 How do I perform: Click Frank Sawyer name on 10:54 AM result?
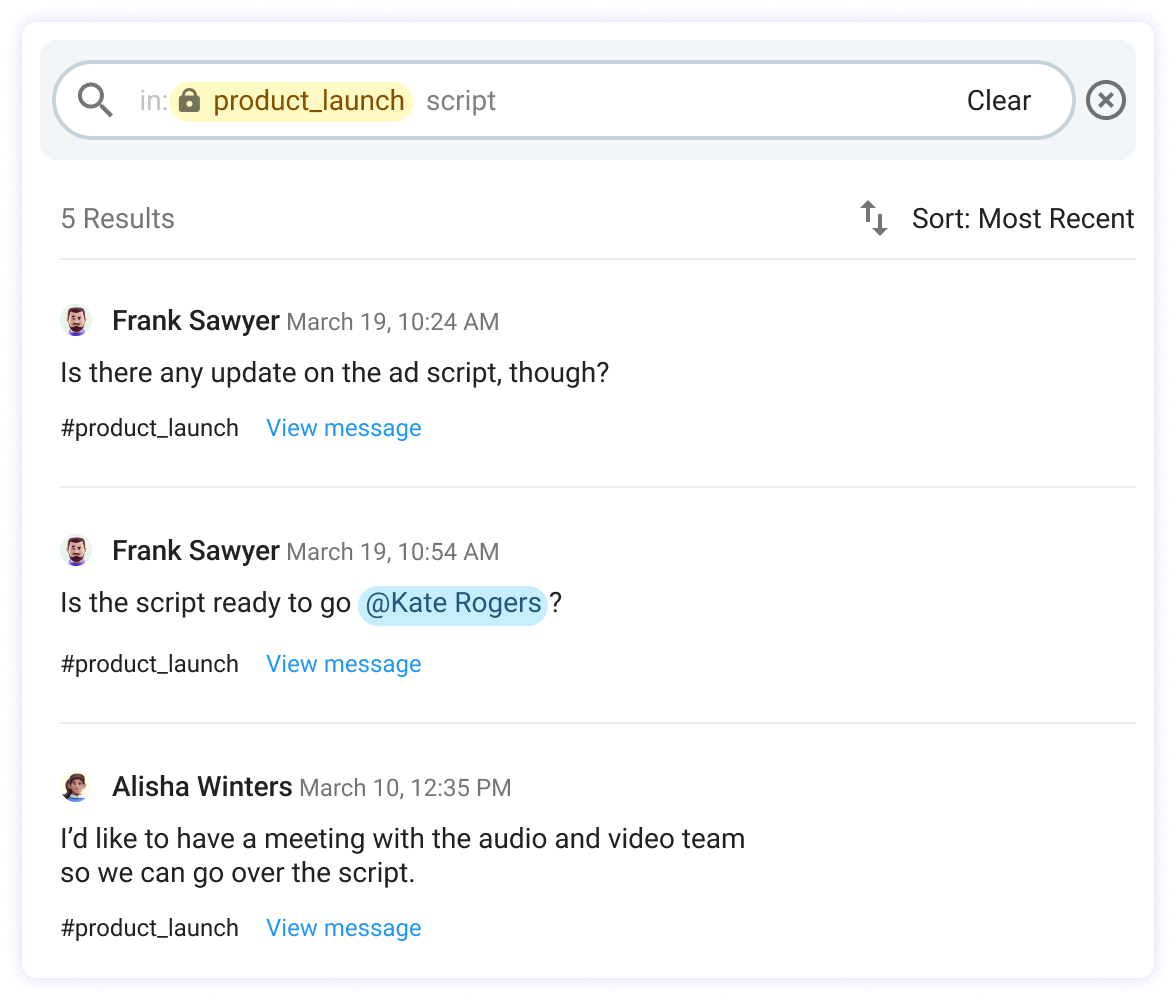pos(196,551)
